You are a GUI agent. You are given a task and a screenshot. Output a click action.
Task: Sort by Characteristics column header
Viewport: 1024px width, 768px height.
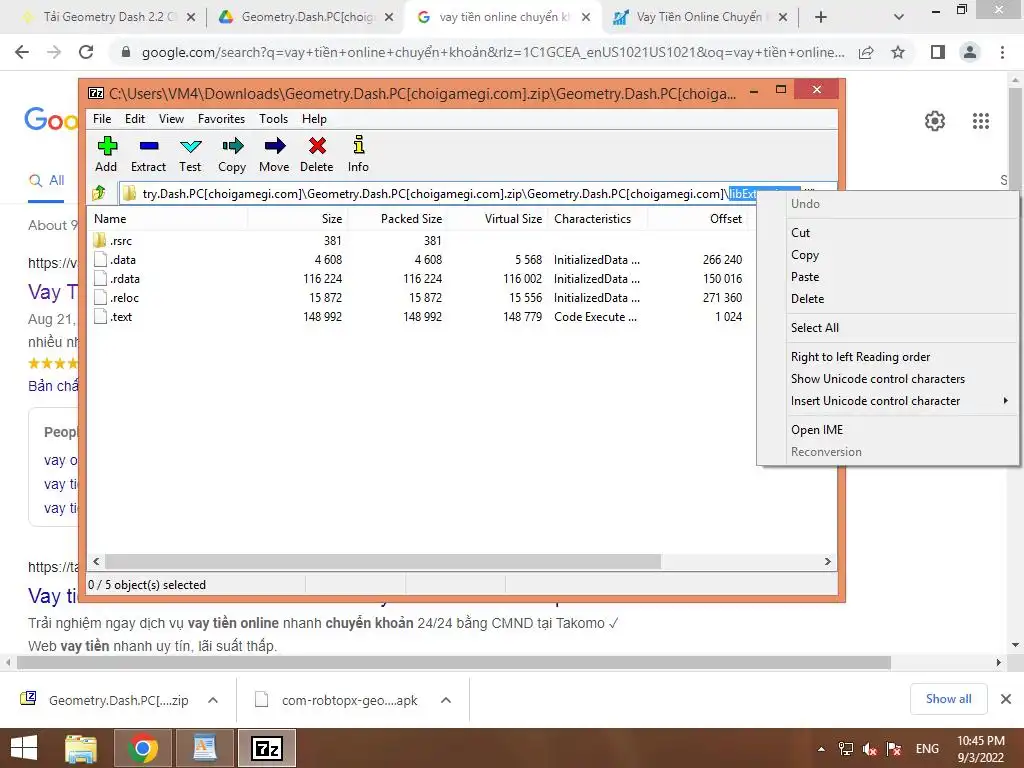tap(598, 219)
